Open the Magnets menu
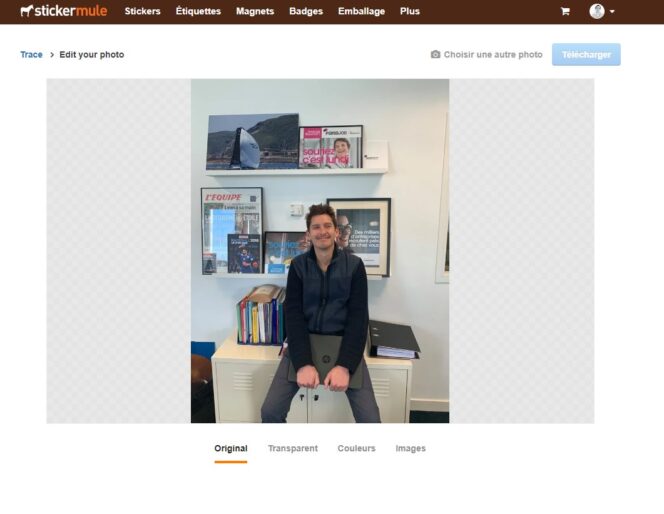 click(255, 11)
